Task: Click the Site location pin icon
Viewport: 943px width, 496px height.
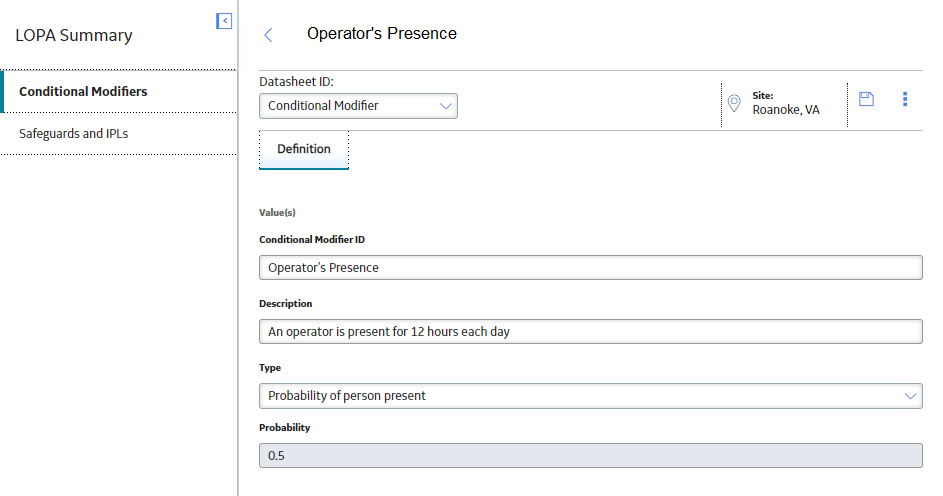Action: coord(734,103)
